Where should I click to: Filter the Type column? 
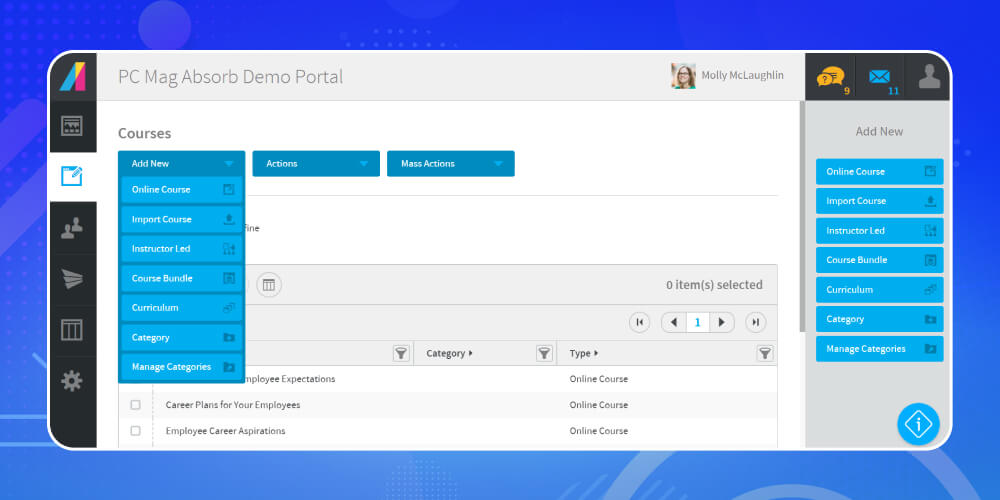pos(765,353)
